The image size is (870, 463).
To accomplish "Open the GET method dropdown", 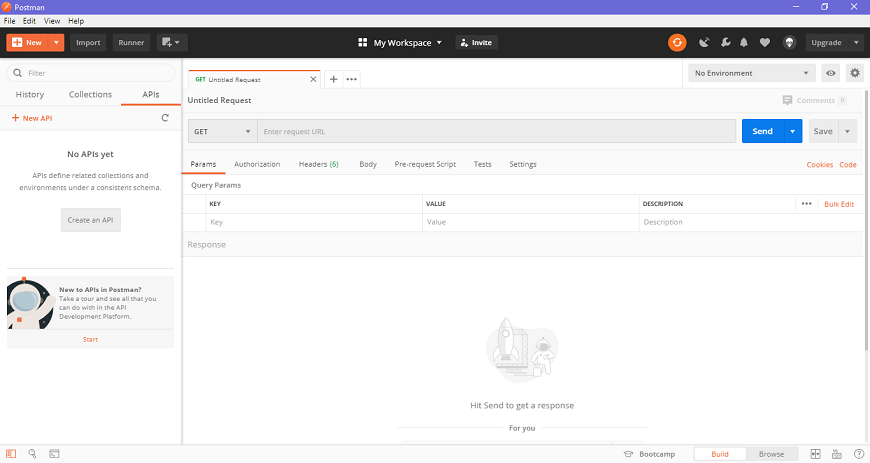I will click(x=222, y=132).
